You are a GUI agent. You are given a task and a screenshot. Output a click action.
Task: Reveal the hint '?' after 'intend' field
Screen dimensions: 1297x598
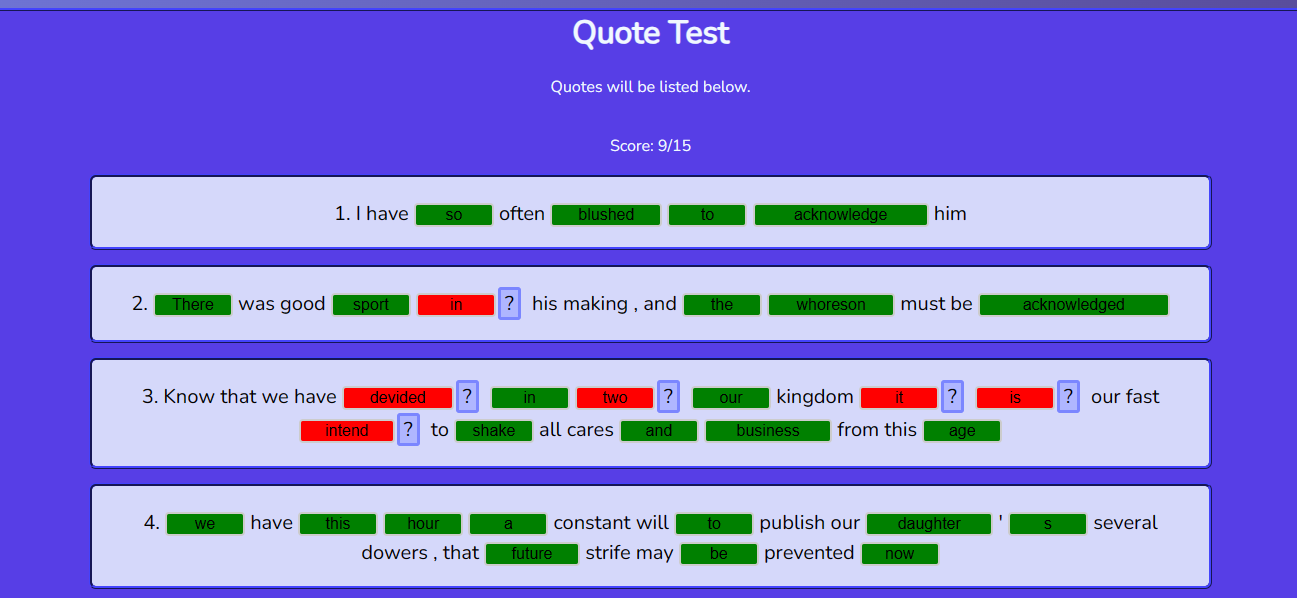pos(408,429)
